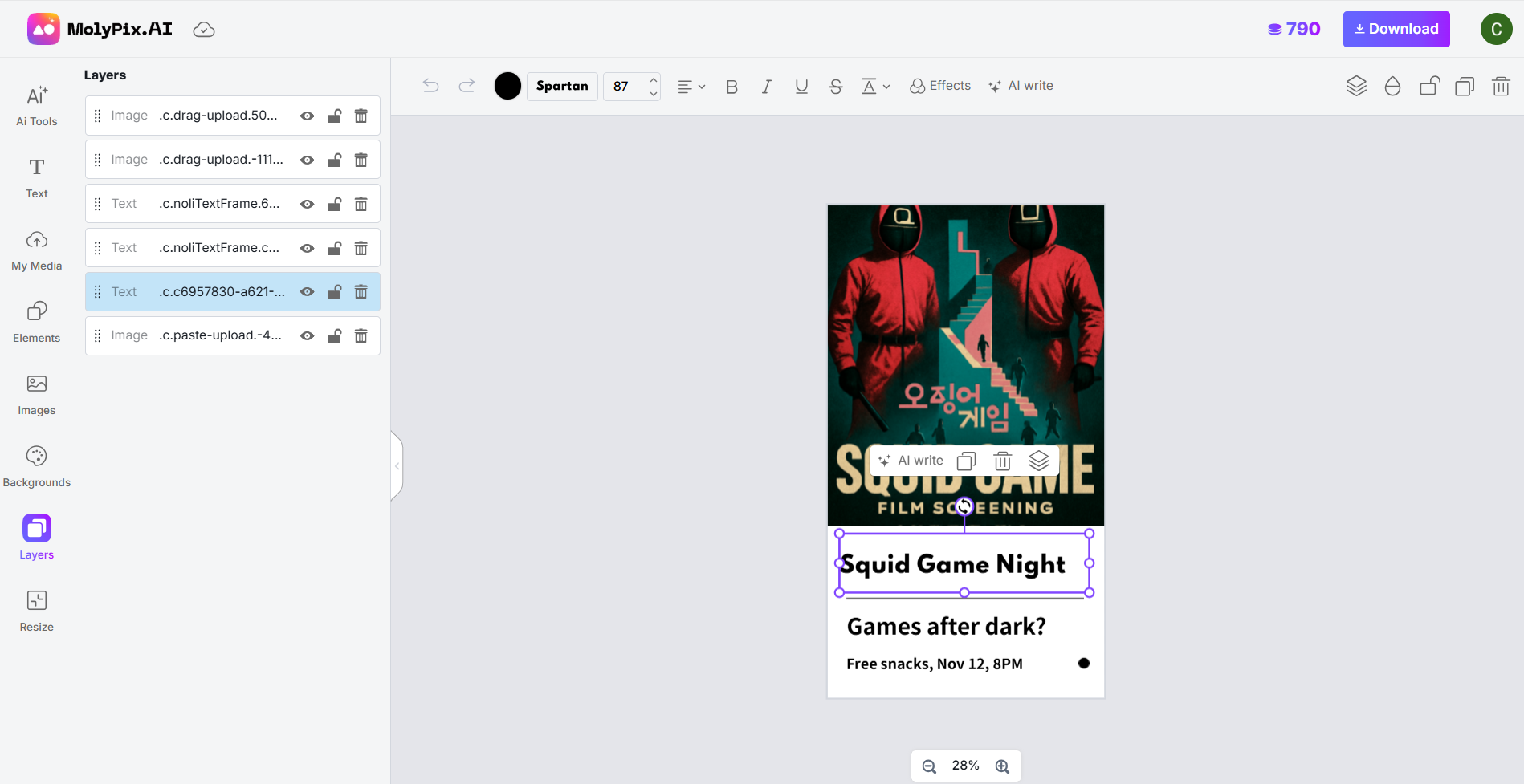Click the font size field showing 87

click(x=624, y=86)
